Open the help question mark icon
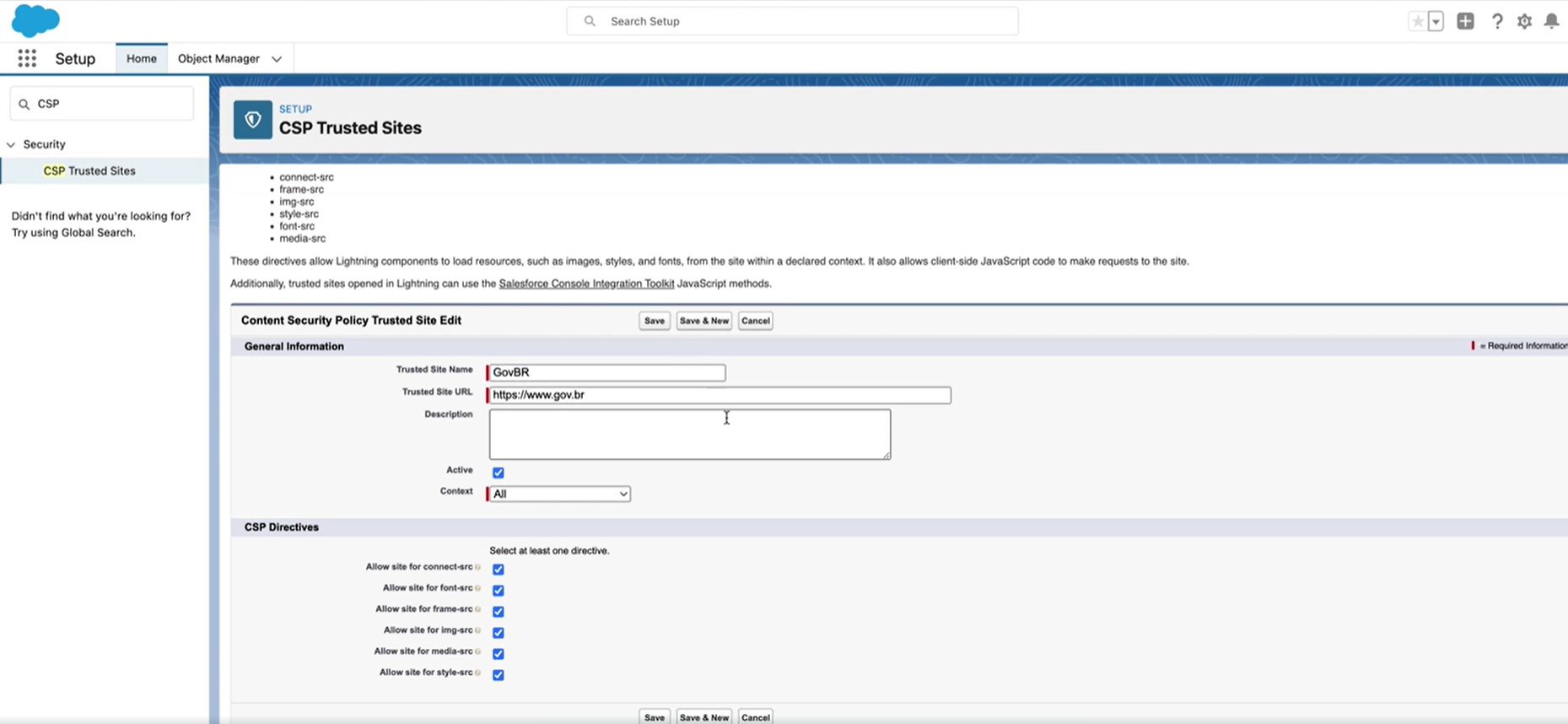The image size is (1568, 724). [1497, 21]
